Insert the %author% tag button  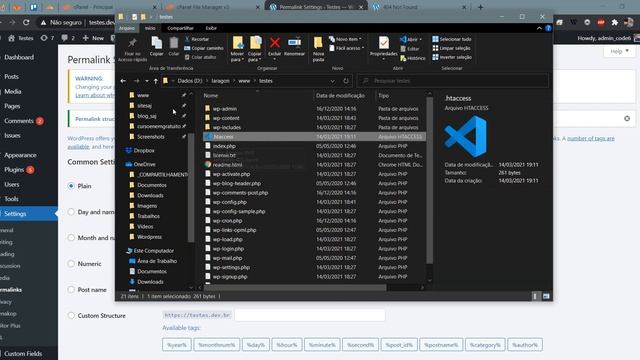click(x=525, y=345)
